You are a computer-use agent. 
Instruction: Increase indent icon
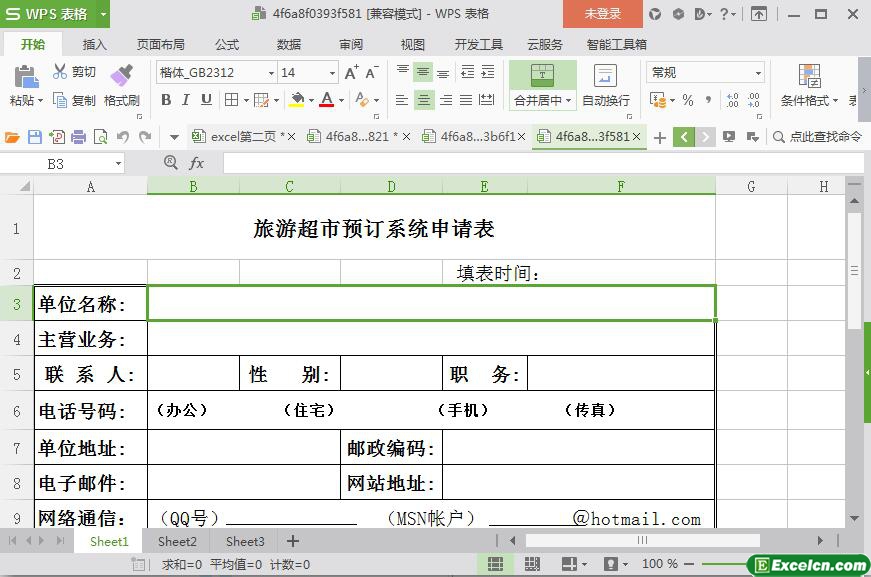[488, 71]
